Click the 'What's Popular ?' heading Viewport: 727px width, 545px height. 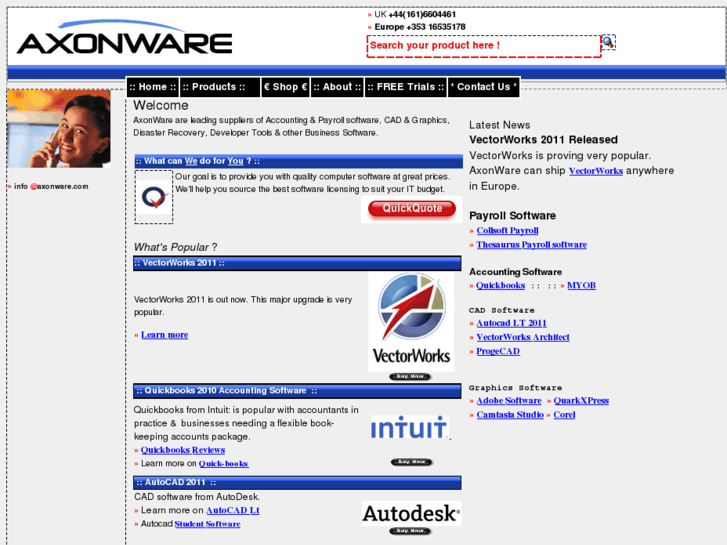175,247
